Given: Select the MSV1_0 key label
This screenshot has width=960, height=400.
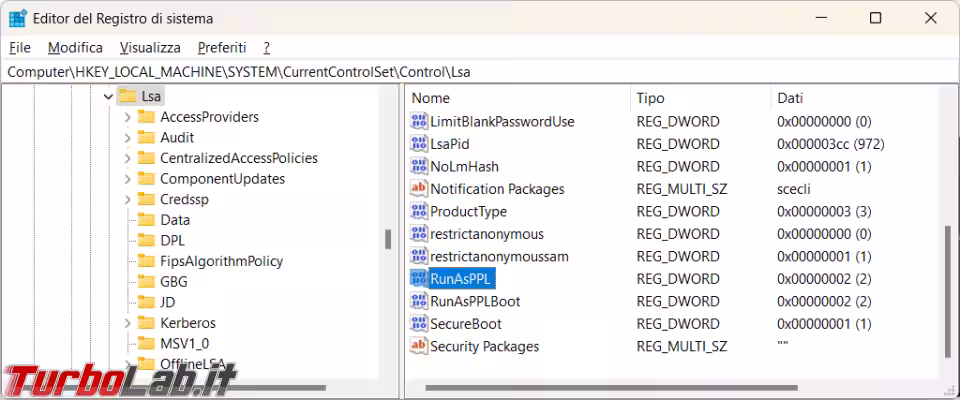Looking at the screenshot, I should click(184, 343).
